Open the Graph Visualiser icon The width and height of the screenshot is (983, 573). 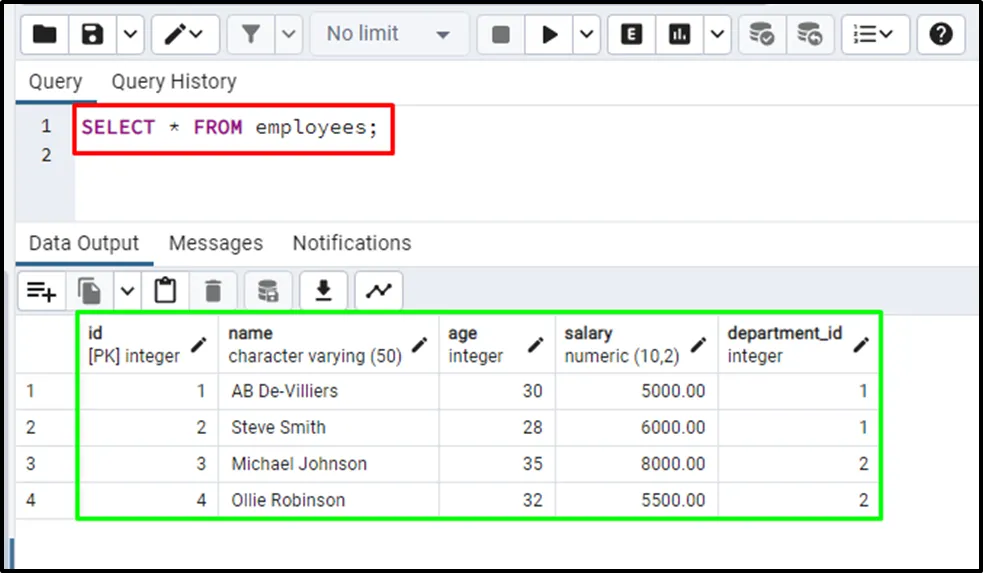pyautogui.click(x=378, y=291)
